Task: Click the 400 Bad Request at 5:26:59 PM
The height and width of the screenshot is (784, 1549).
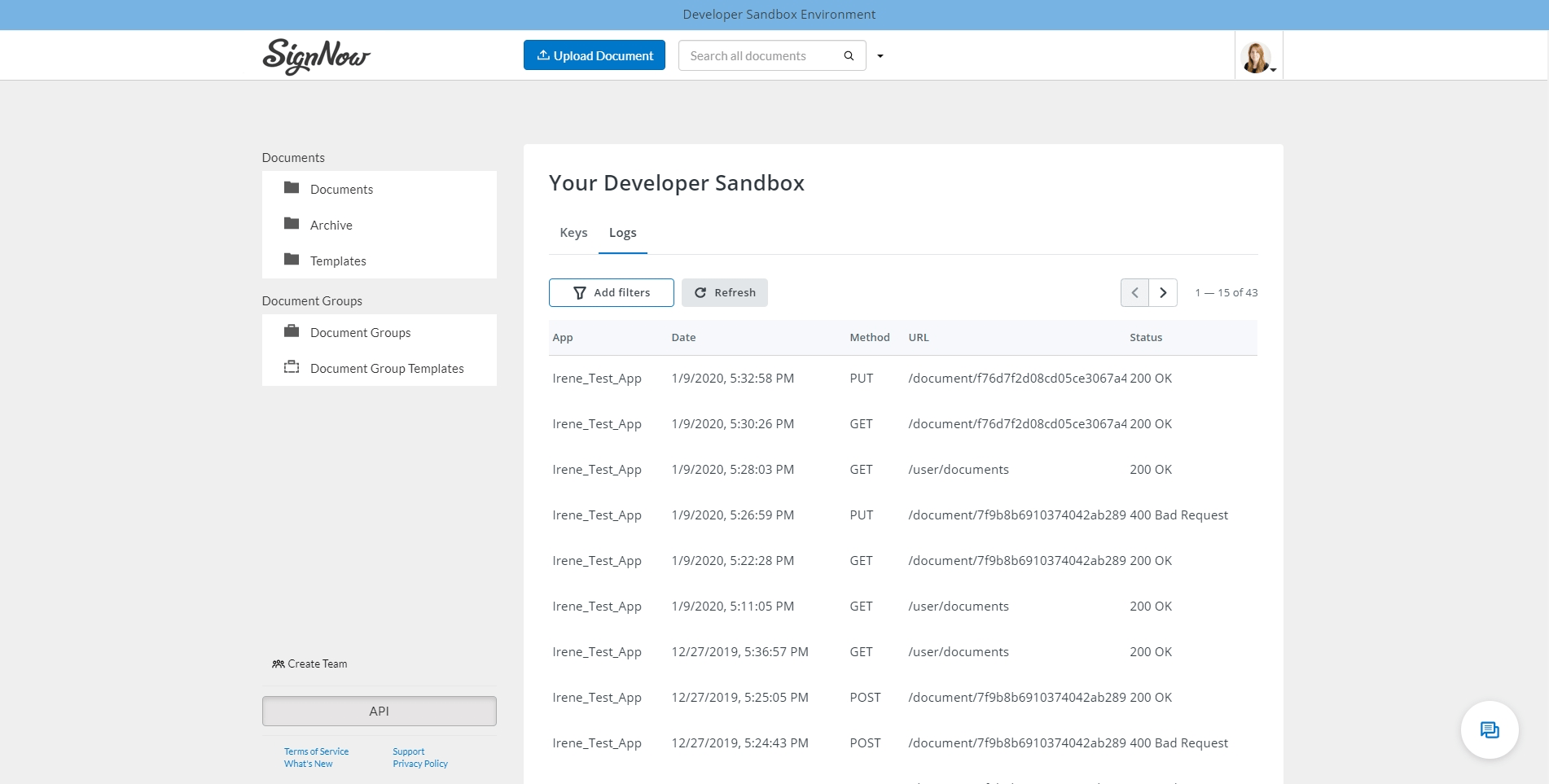Action: coord(1178,515)
